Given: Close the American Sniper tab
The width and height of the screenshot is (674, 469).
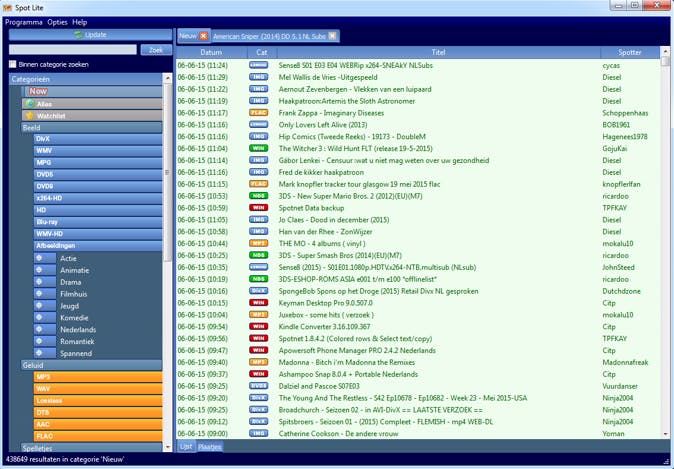Looking at the screenshot, I should point(332,36).
